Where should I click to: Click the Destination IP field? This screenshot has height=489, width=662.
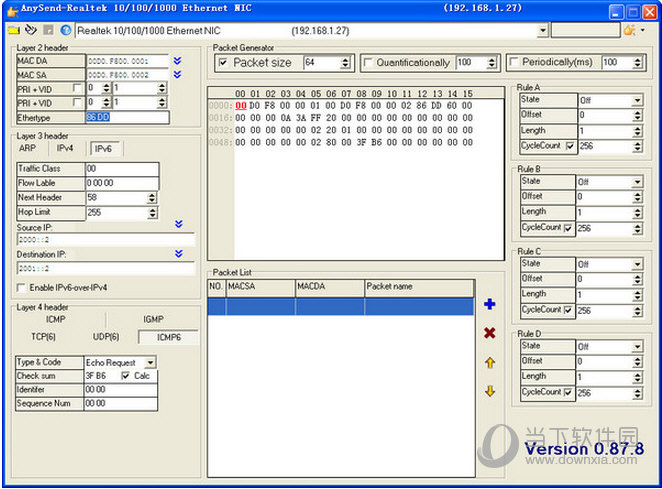click(106, 268)
